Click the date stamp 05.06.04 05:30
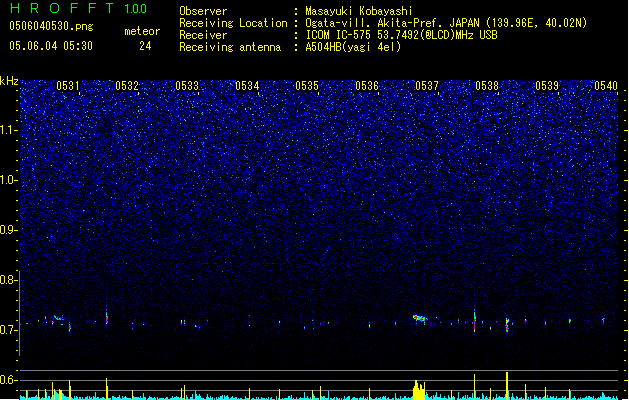 [51, 46]
